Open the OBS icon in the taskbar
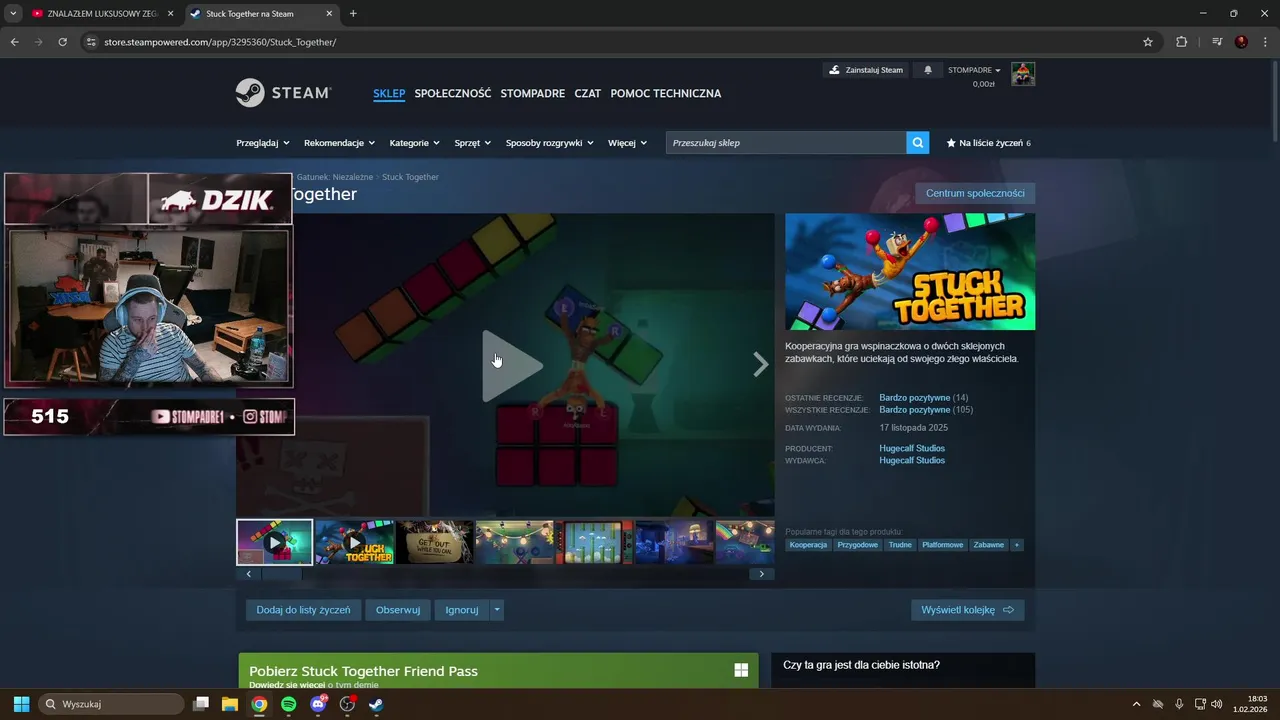 (x=347, y=704)
